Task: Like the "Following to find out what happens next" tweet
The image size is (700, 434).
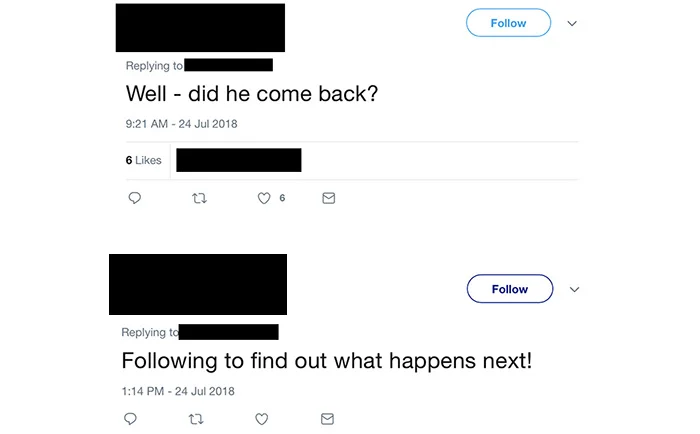Action: [x=262, y=419]
